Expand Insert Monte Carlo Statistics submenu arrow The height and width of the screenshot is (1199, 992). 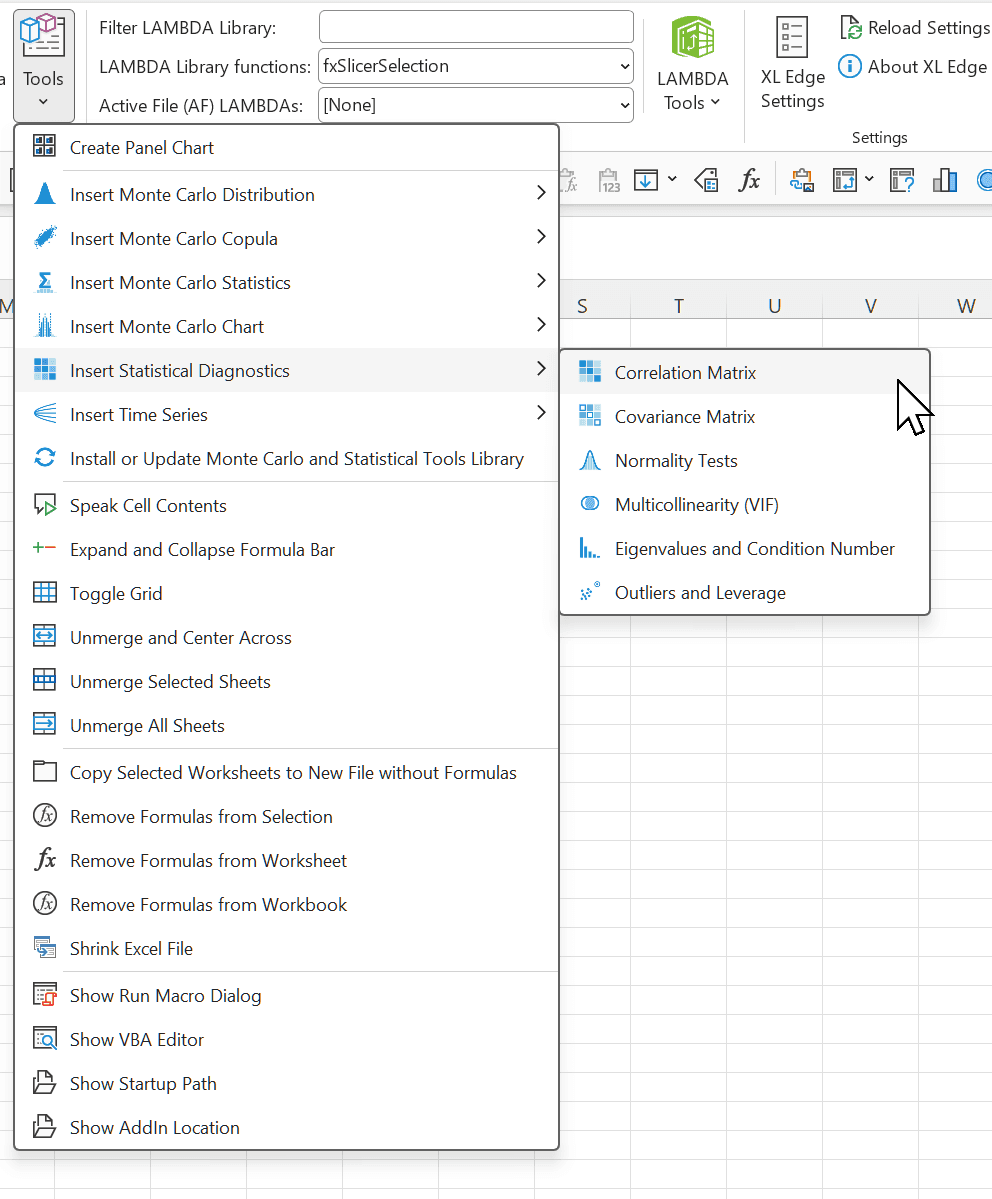(x=542, y=281)
